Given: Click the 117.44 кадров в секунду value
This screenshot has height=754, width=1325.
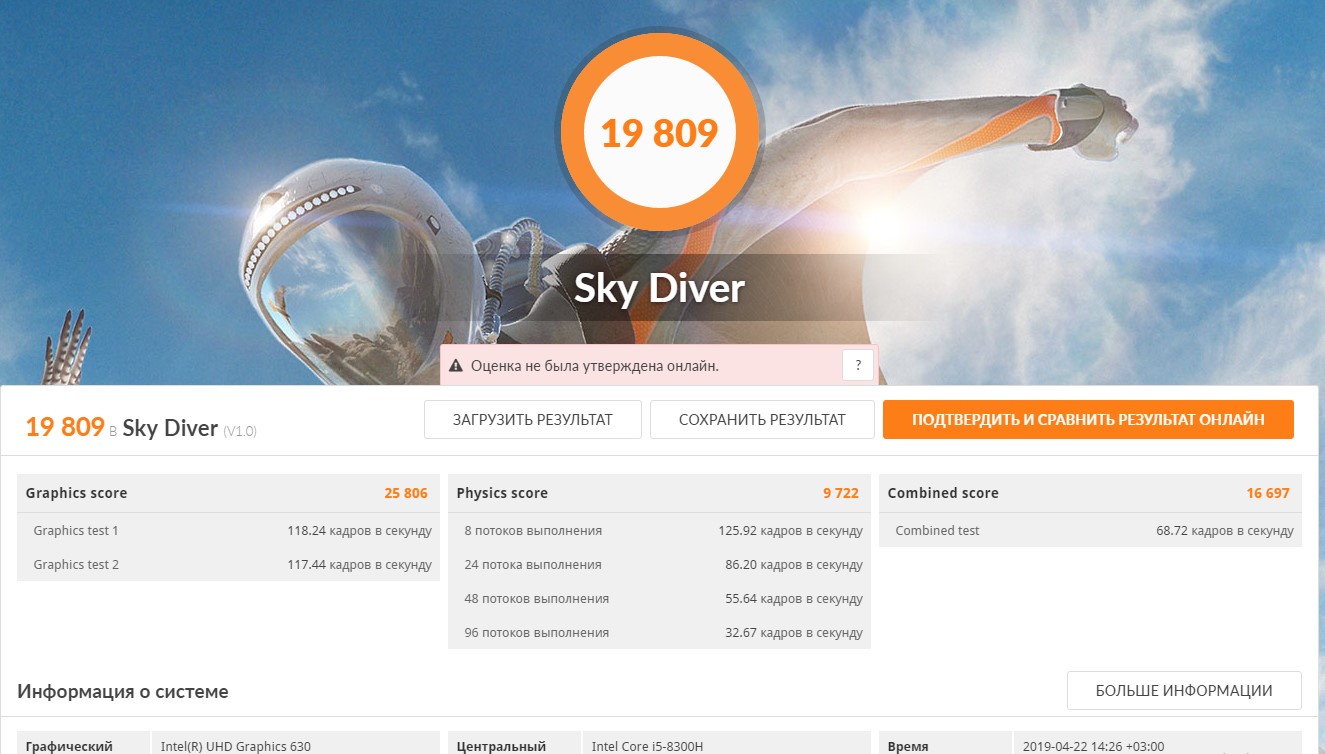Looking at the screenshot, I should pyautogui.click(x=359, y=565).
